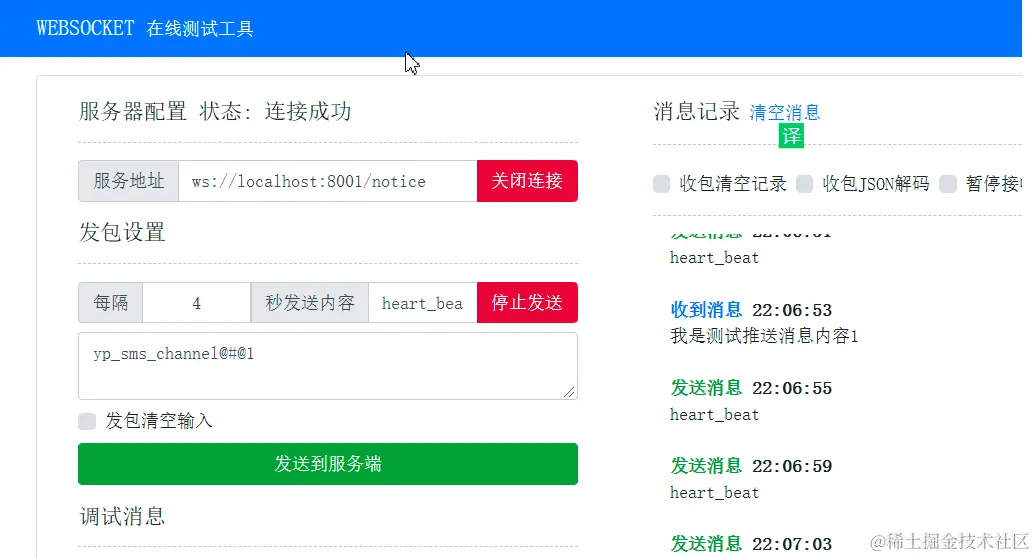Click the 关闭连接 button
This screenshot has width=1036, height=558.
(527, 181)
